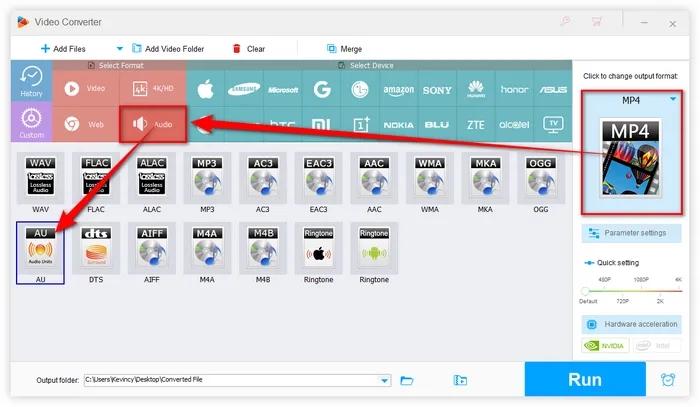Open Honor device presets
The image size is (700, 407).
[x=514, y=89]
